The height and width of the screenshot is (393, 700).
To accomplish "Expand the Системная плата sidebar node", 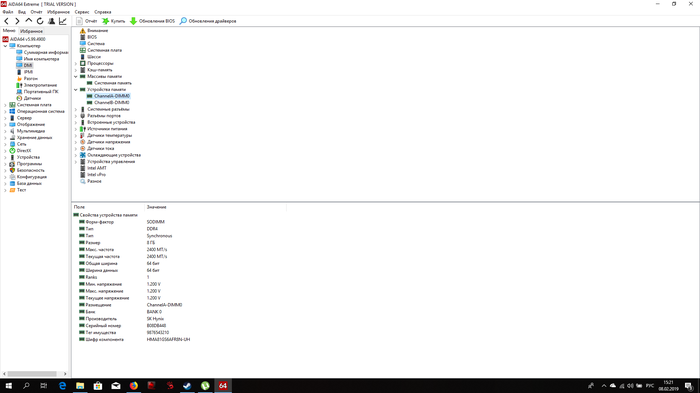I will (x=5, y=105).
